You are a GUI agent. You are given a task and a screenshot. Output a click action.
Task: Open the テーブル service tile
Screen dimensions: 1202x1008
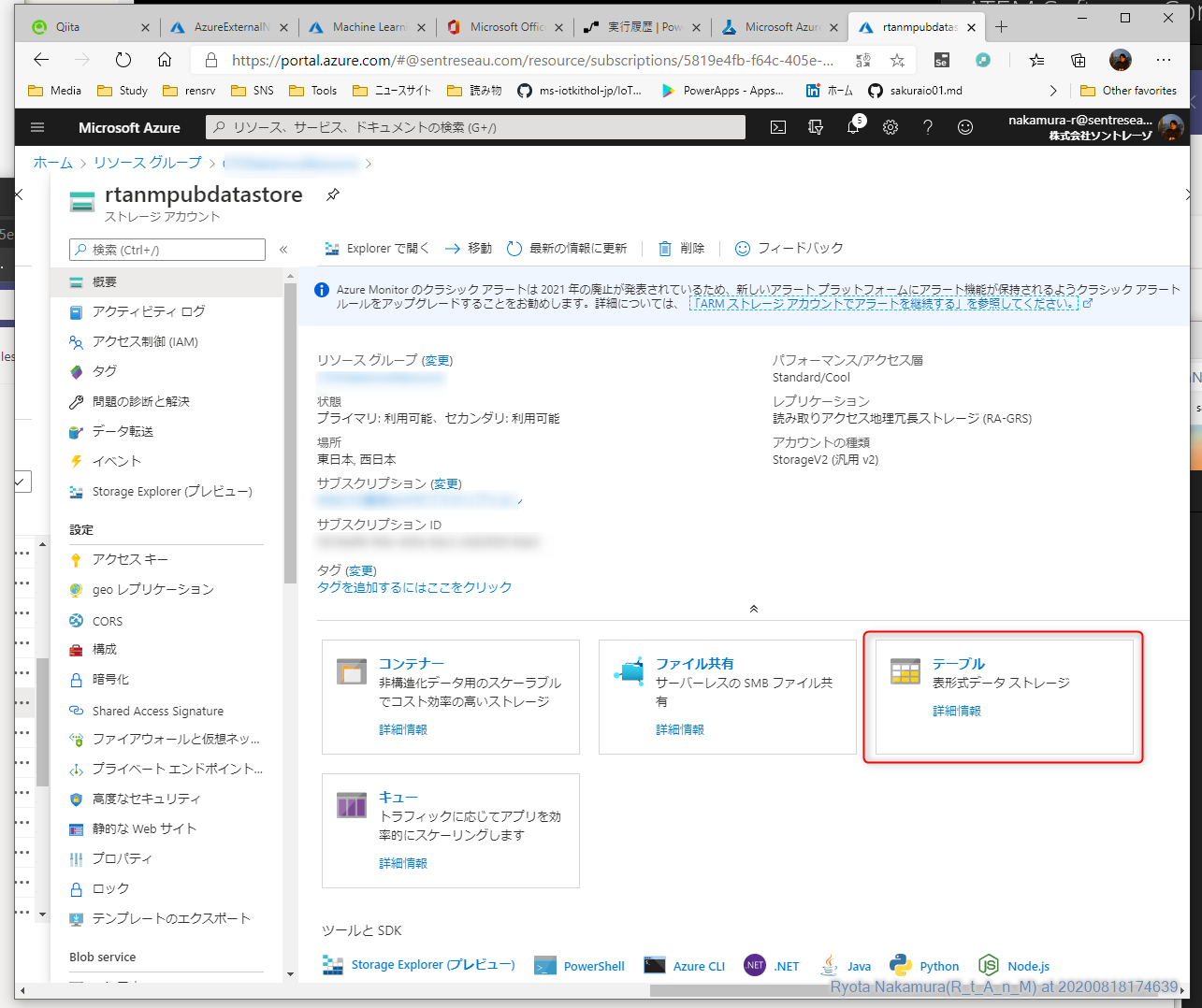tap(1005, 697)
